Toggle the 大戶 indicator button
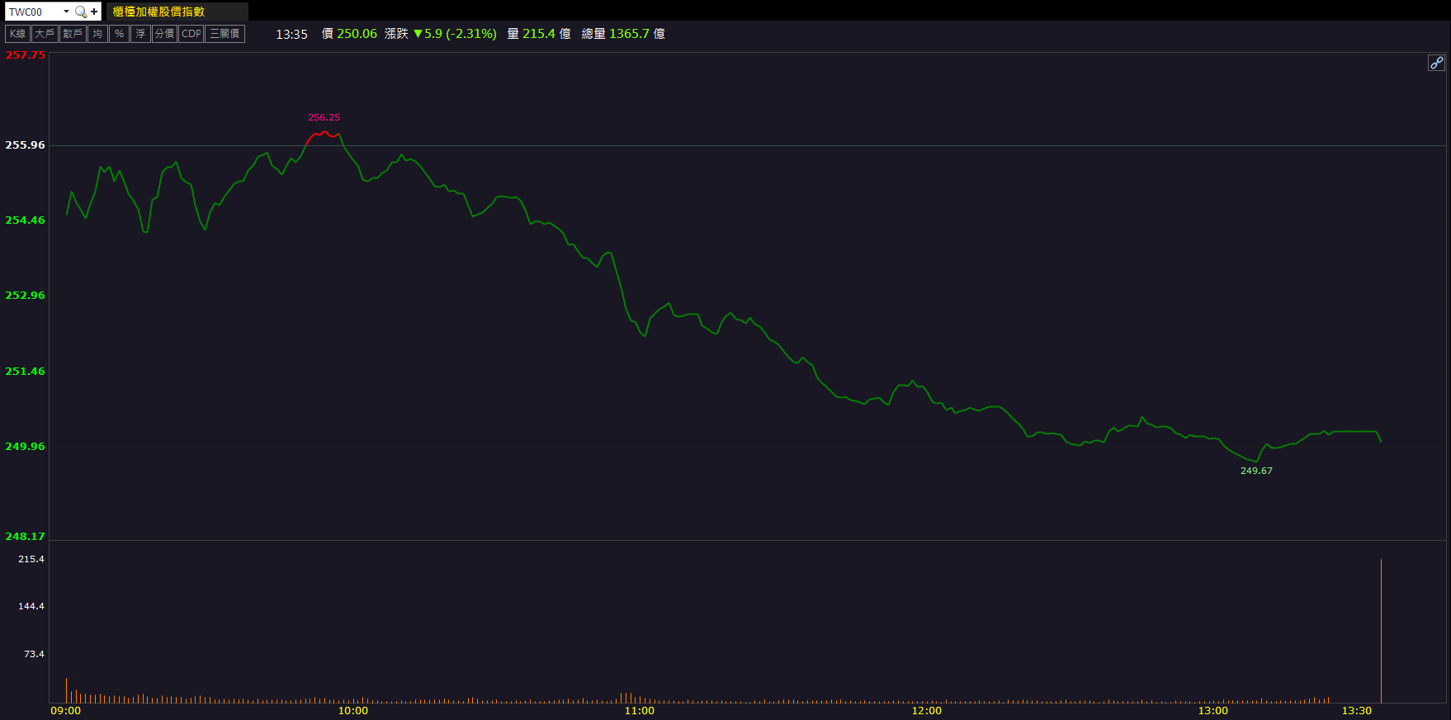 click(44, 34)
